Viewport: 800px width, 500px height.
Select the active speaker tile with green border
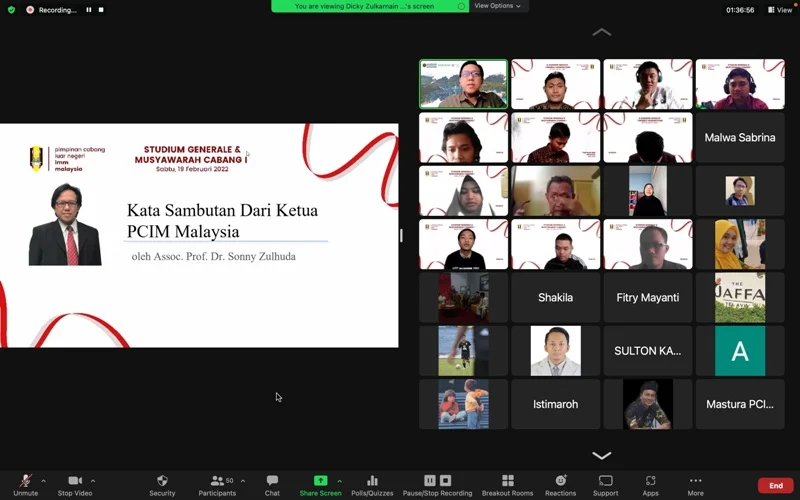[x=464, y=84]
